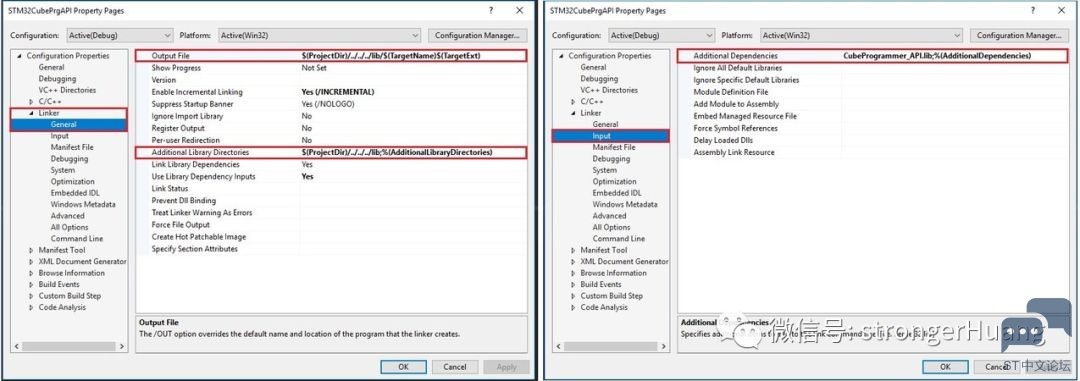Viewport: 1080px width, 381px height.
Task: Expand Manifest Tool node in left tree
Action: 31,250
